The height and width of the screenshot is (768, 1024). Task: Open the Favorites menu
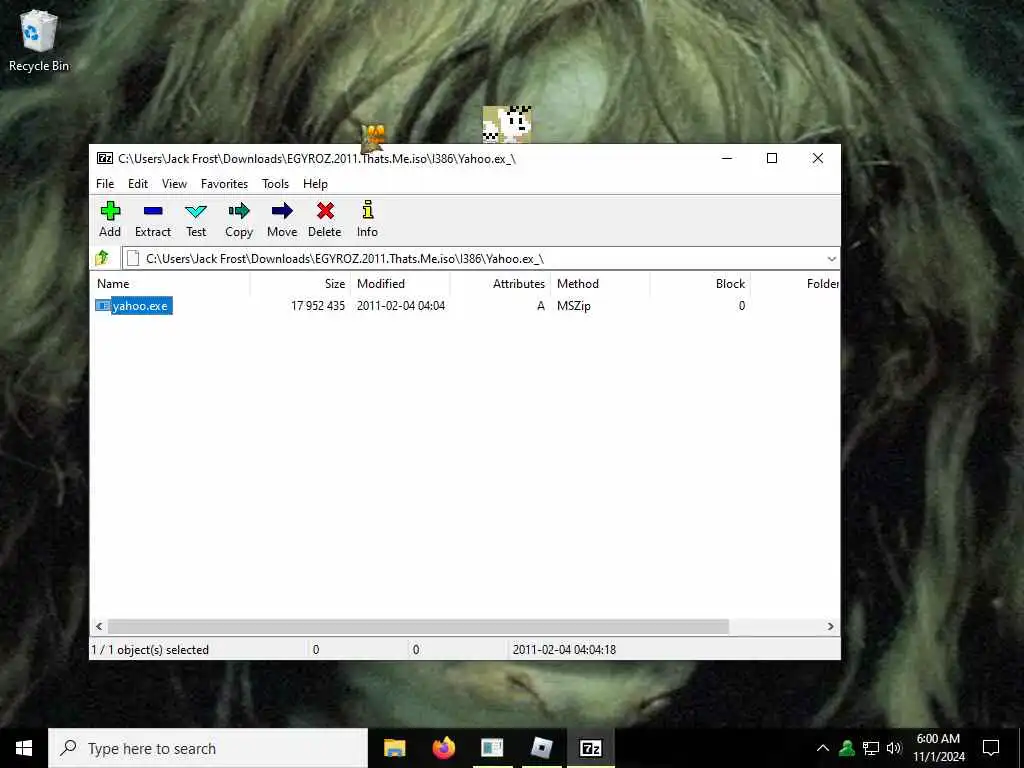point(224,184)
